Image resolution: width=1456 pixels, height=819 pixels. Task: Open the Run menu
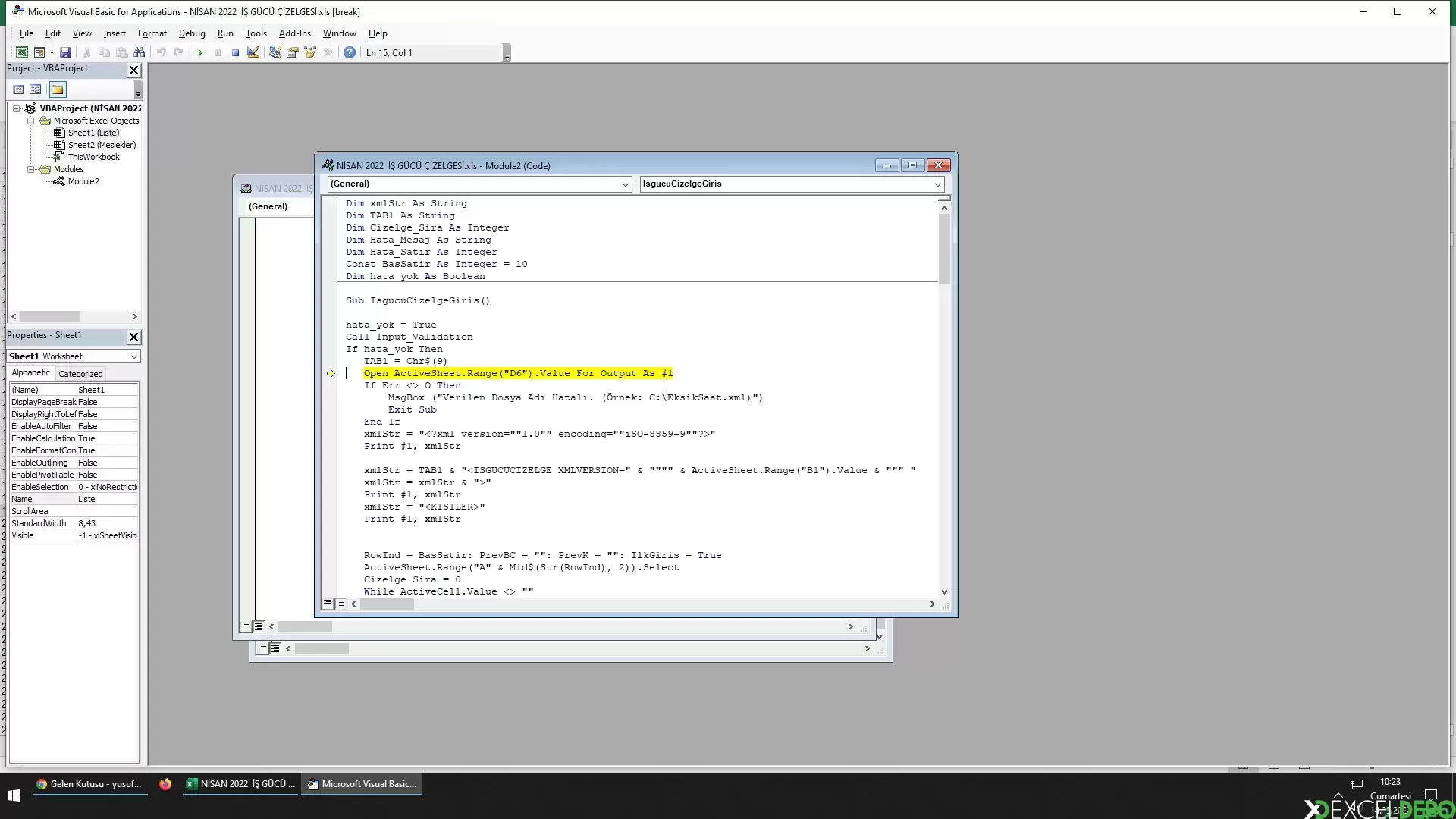[225, 33]
